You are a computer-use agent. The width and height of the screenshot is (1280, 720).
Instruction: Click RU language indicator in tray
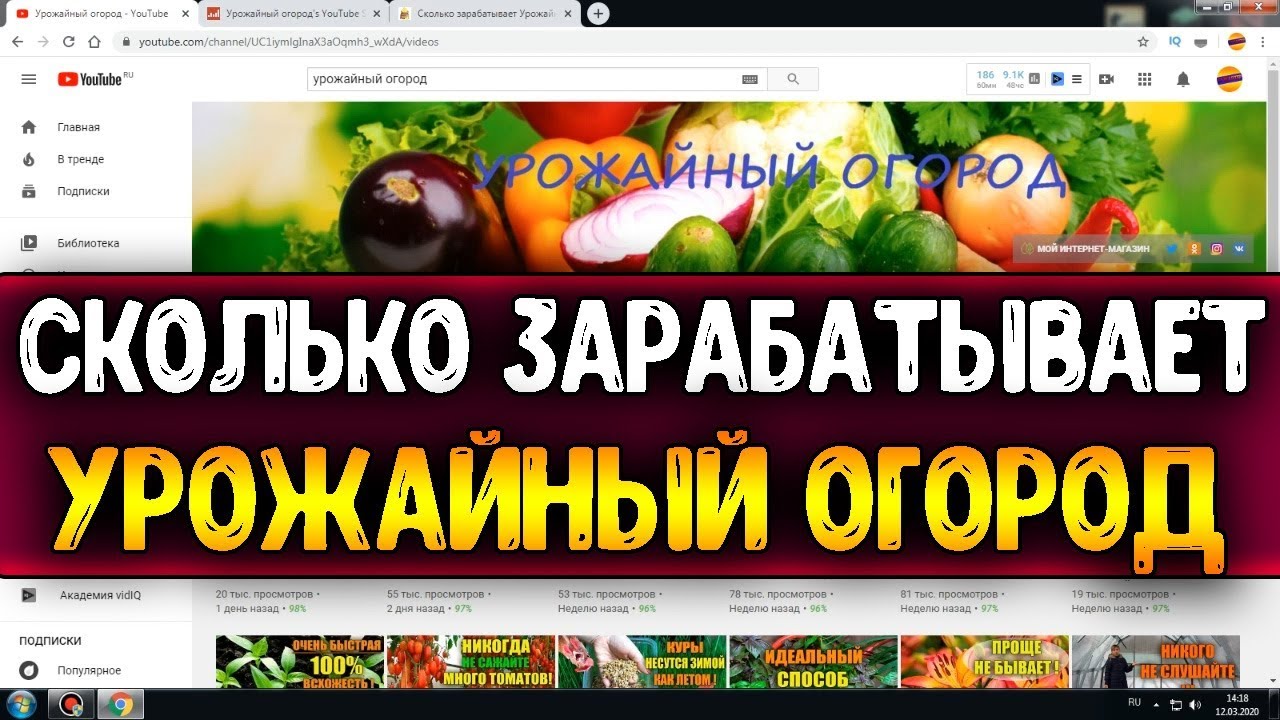1134,703
